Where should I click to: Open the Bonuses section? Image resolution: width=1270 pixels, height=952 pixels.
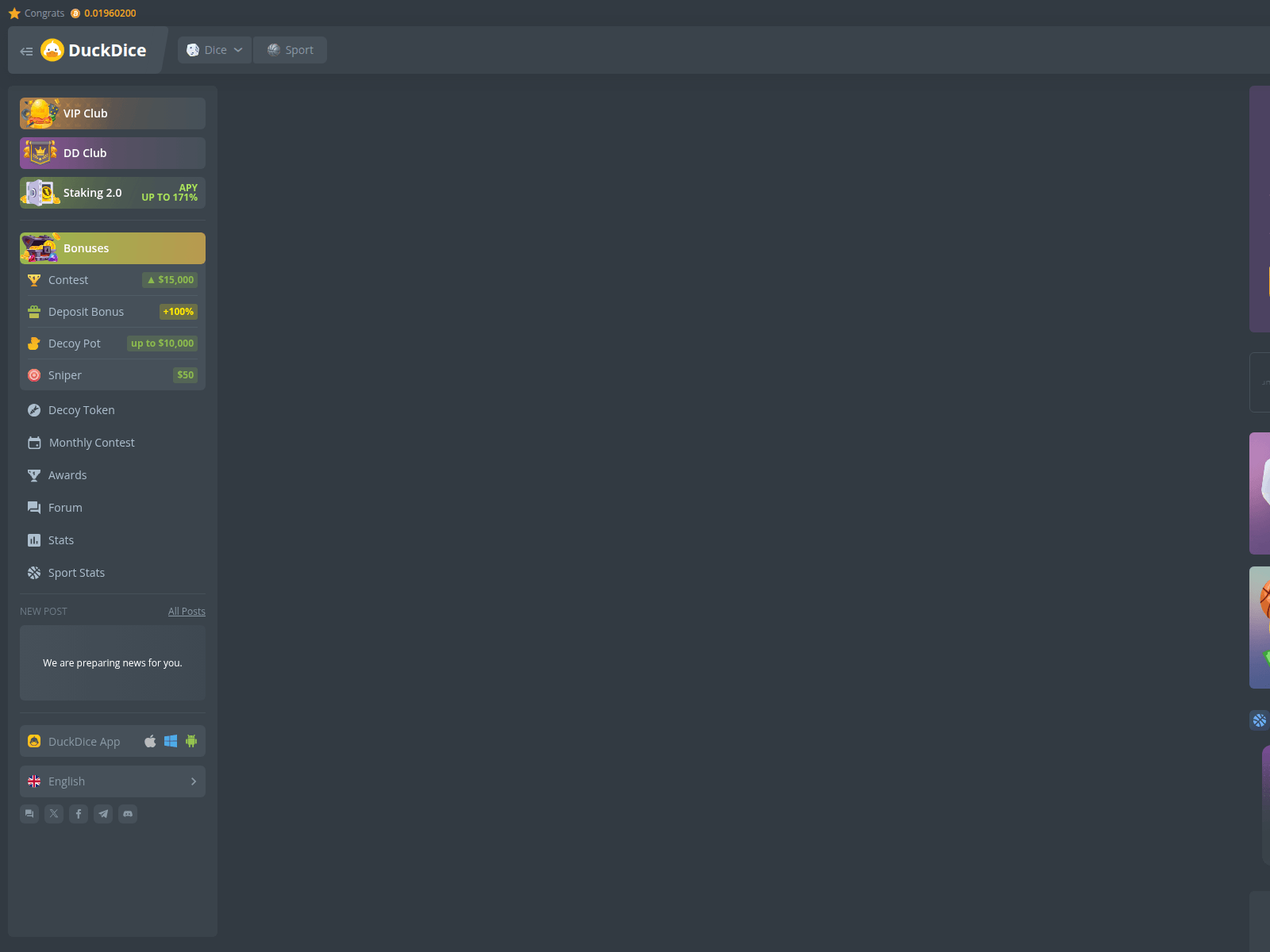(x=113, y=248)
